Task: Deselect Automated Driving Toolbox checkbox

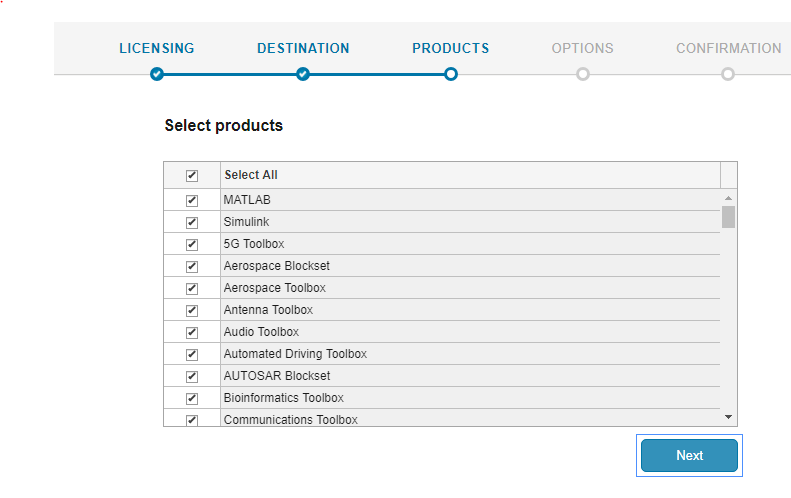Action: tap(192, 354)
